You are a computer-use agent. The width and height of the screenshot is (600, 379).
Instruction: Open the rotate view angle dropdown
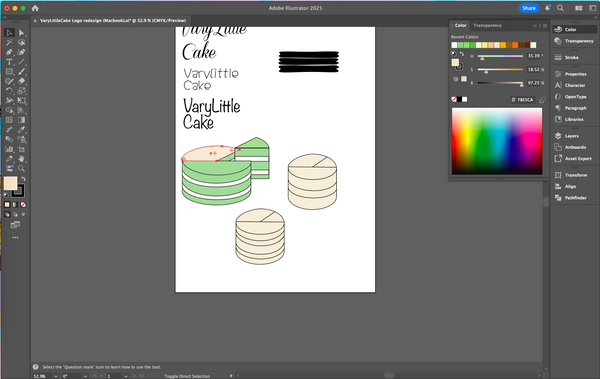pos(85,376)
